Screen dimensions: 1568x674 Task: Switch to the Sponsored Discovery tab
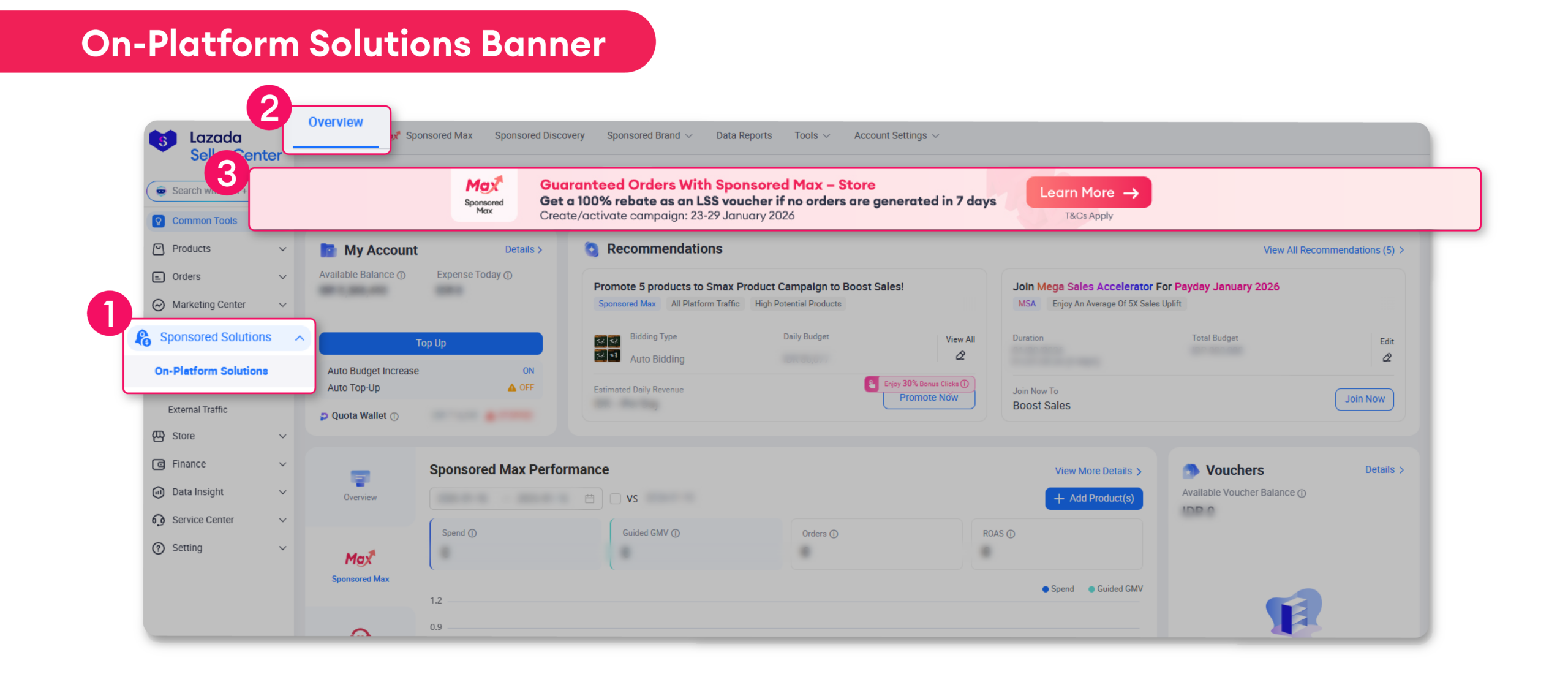[x=539, y=136]
